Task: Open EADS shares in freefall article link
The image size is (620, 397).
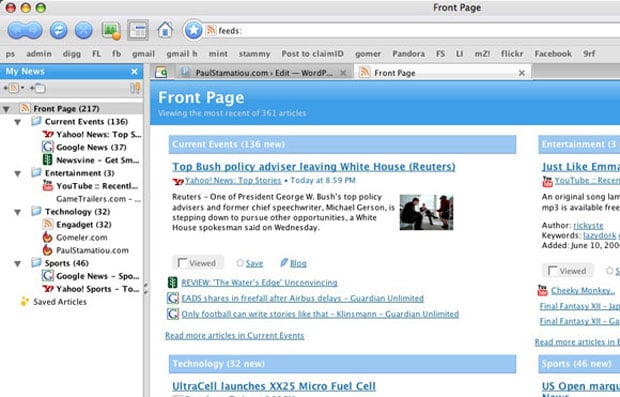Action: 302,298
